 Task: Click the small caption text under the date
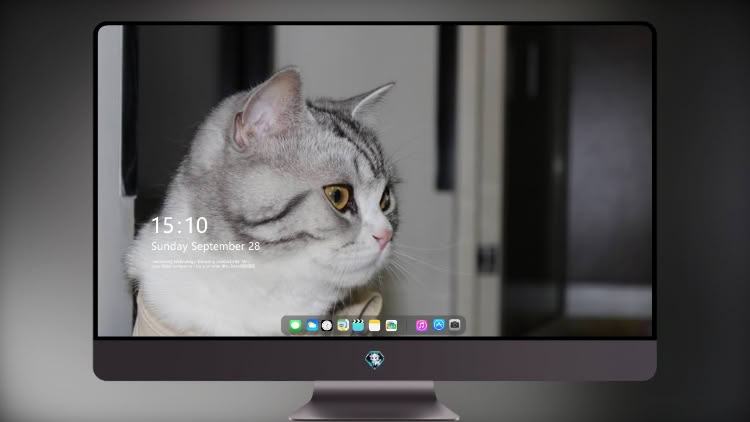pos(203,264)
